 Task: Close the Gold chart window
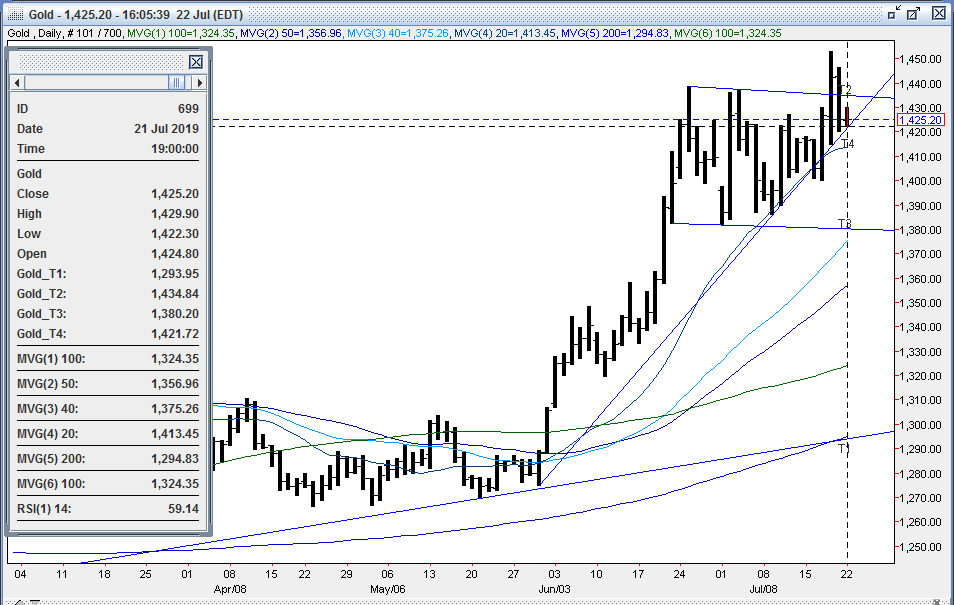(x=939, y=14)
